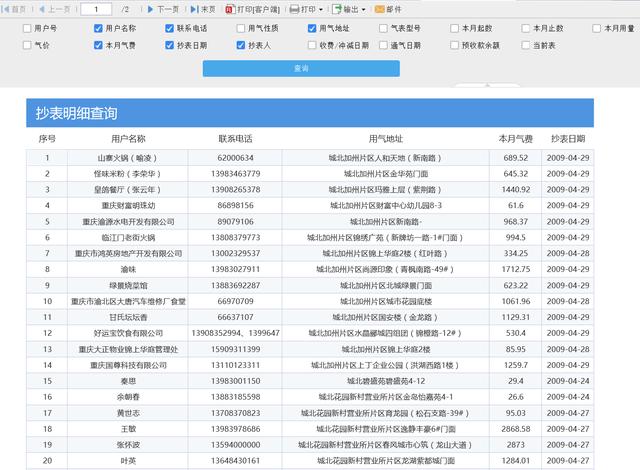This screenshot has height=470, width=640.
Task: Enable the 通气日期 checkbox
Action: (383, 45)
